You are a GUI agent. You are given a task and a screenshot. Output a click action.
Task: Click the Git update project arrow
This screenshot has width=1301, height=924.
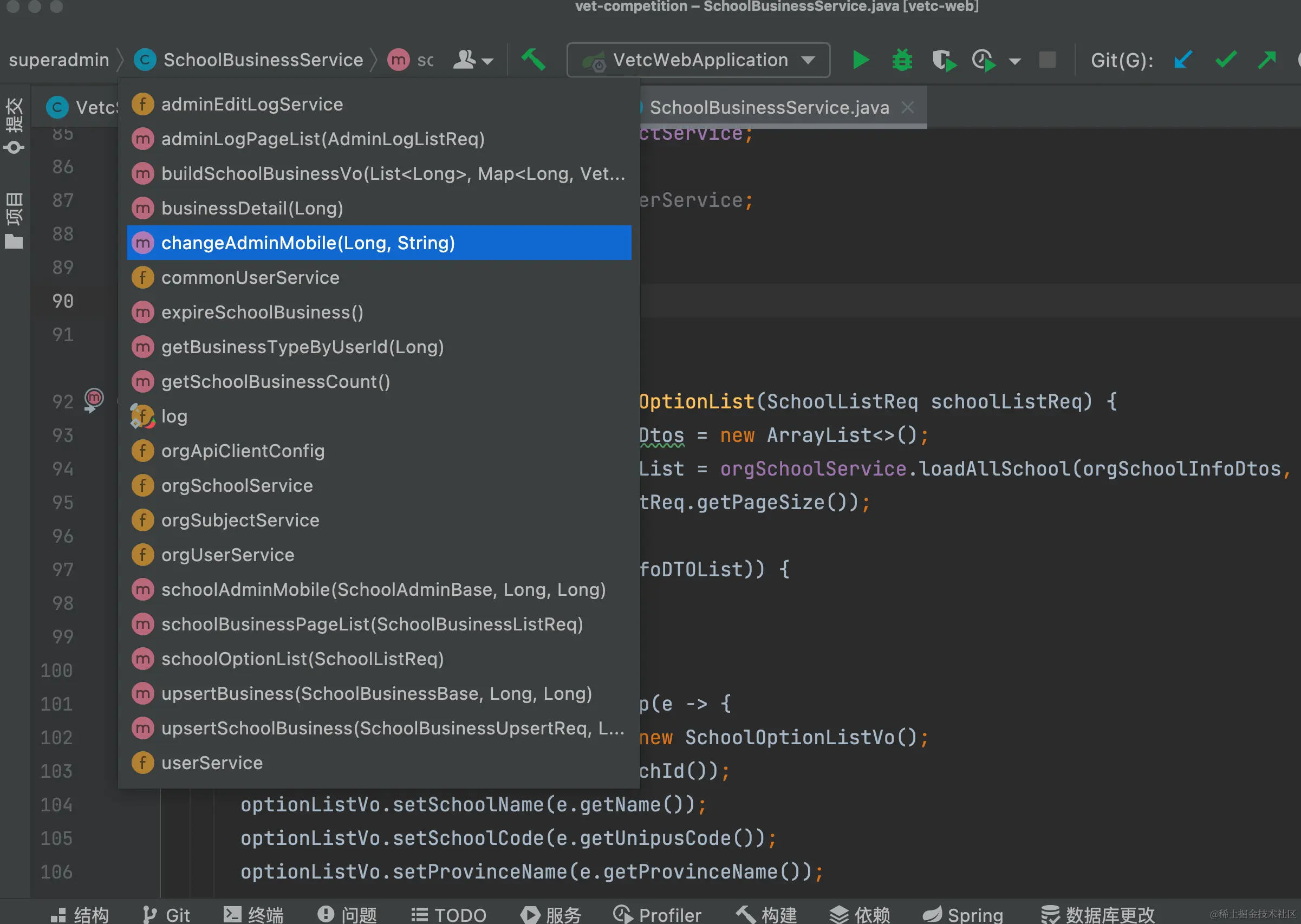[x=1183, y=60]
